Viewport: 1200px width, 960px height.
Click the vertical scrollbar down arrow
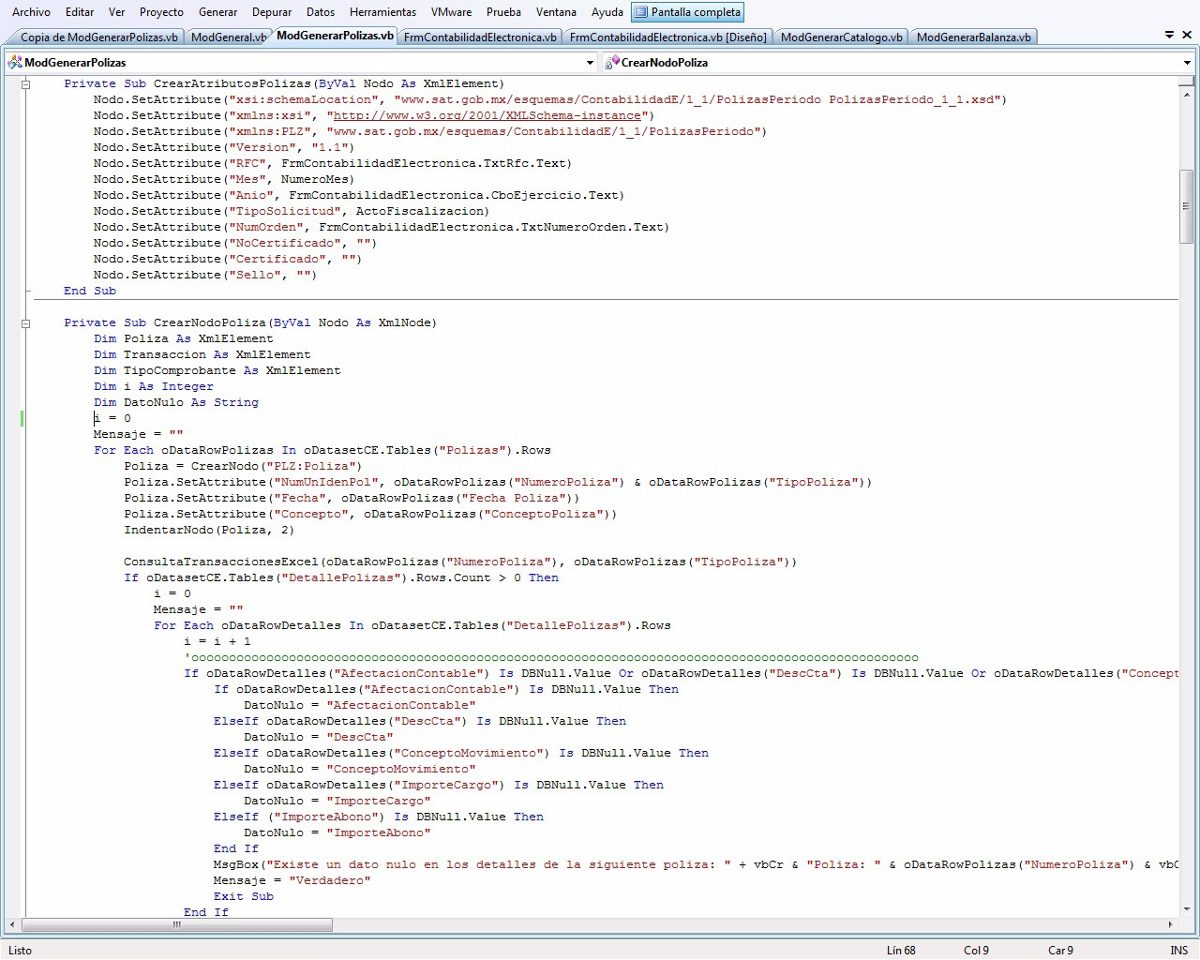[1187, 907]
